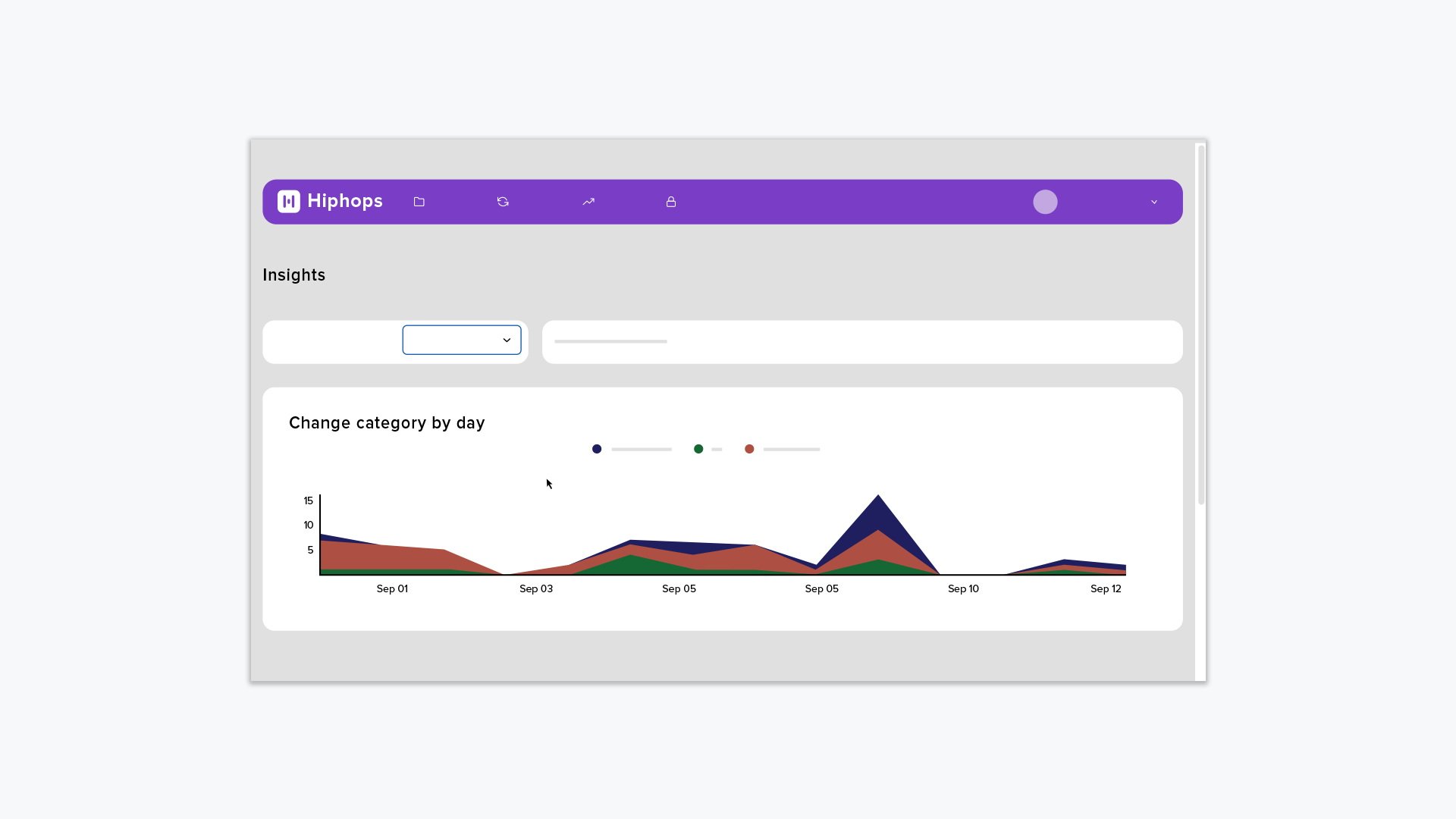Click the vertical scrollbar thumb
1456x819 pixels.
point(1200,326)
